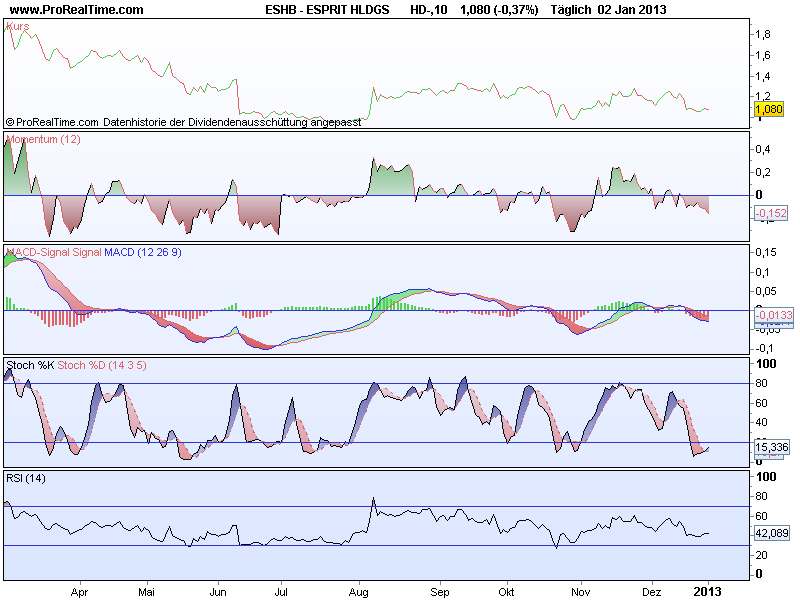Click the Apr marker on time axis
The image size is (800, 600).
[x=79, y=592]
